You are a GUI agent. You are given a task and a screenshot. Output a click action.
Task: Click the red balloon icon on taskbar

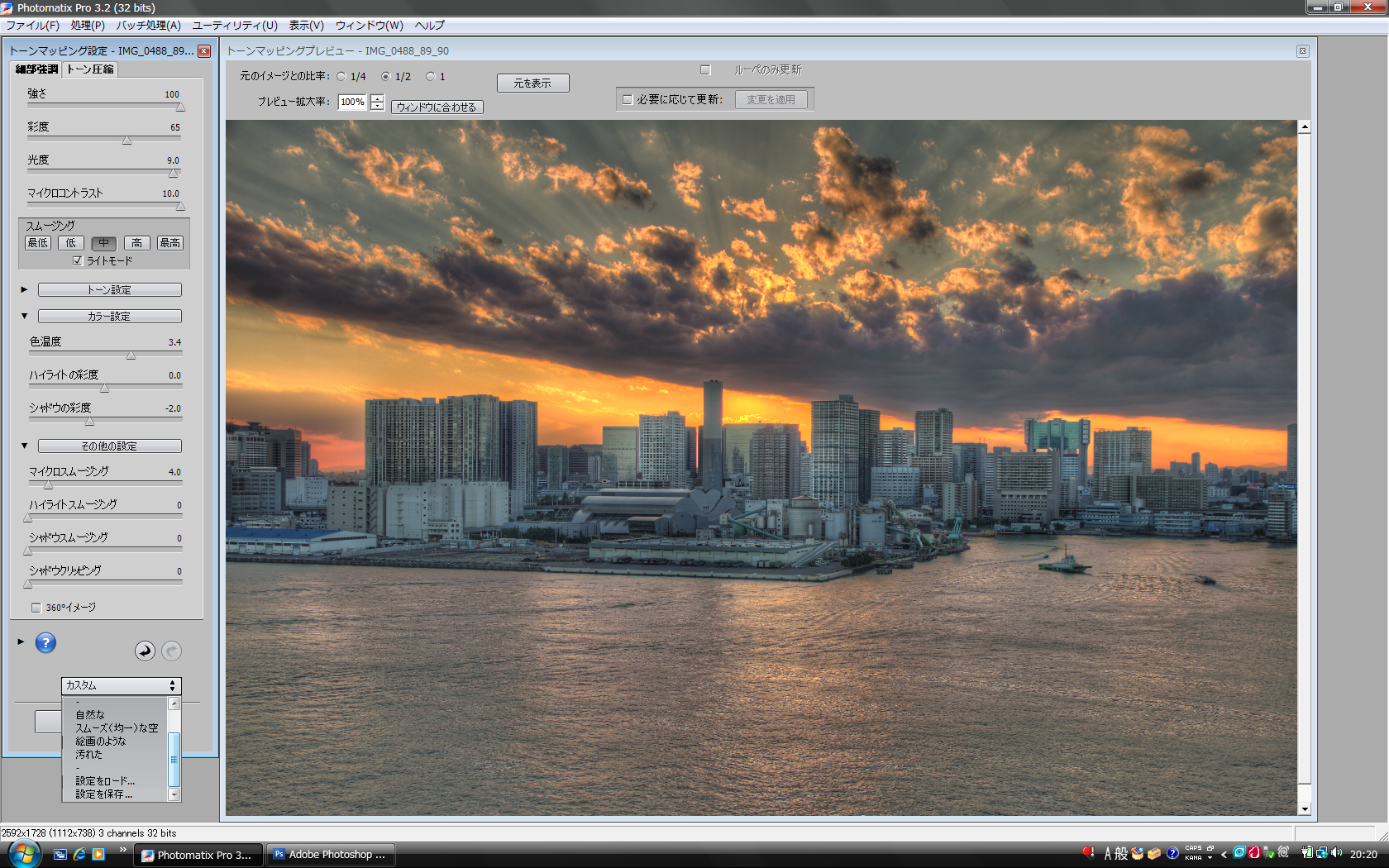(1088, 853)
